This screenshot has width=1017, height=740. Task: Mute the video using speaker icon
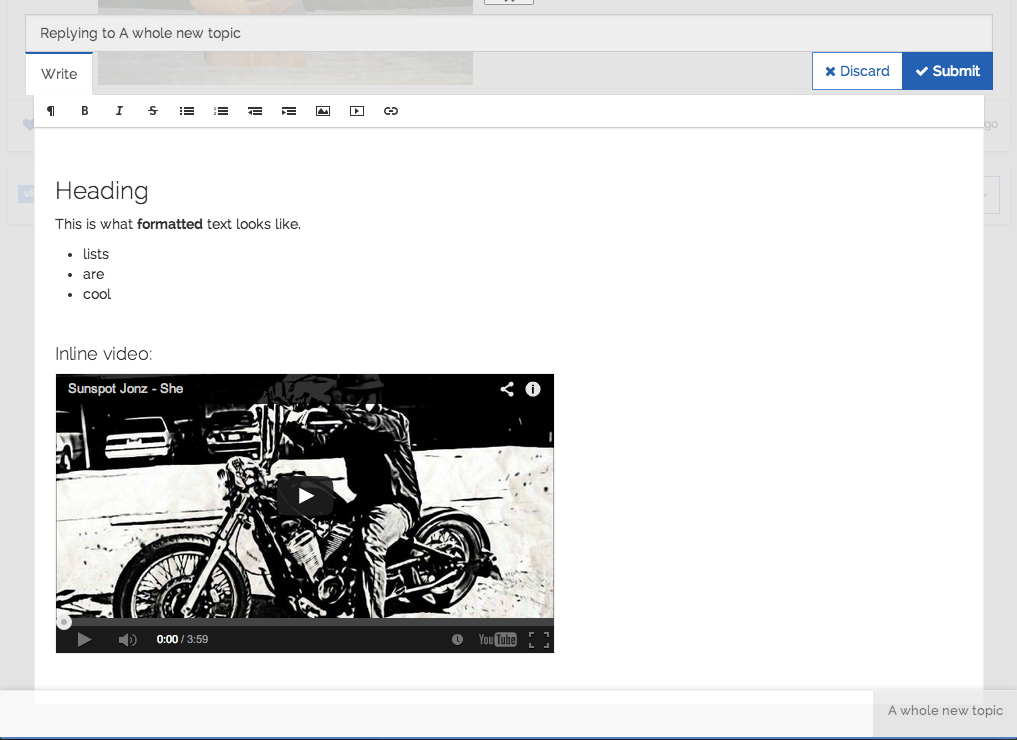(x=127, y=640)
